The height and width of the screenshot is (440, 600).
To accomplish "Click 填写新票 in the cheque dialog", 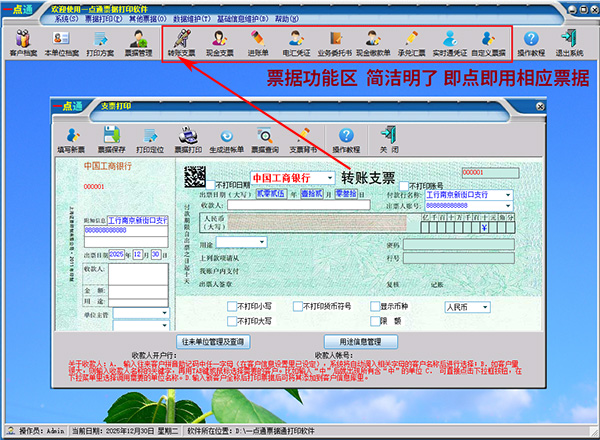I will click(x=70, y=140).
